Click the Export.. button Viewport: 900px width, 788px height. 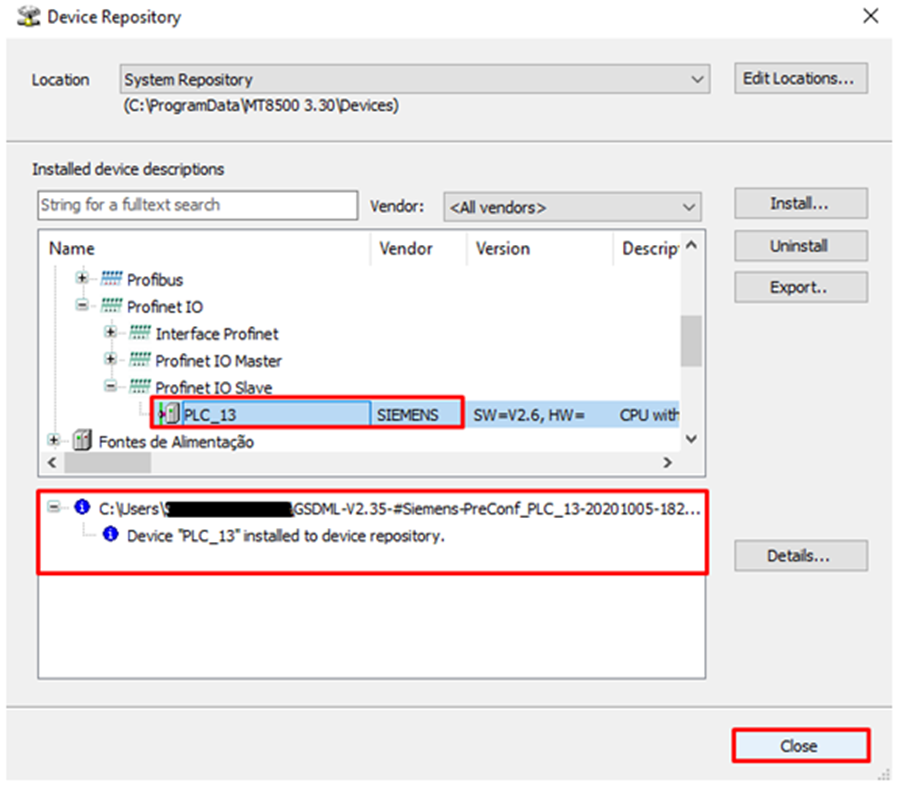click(800, 287)
